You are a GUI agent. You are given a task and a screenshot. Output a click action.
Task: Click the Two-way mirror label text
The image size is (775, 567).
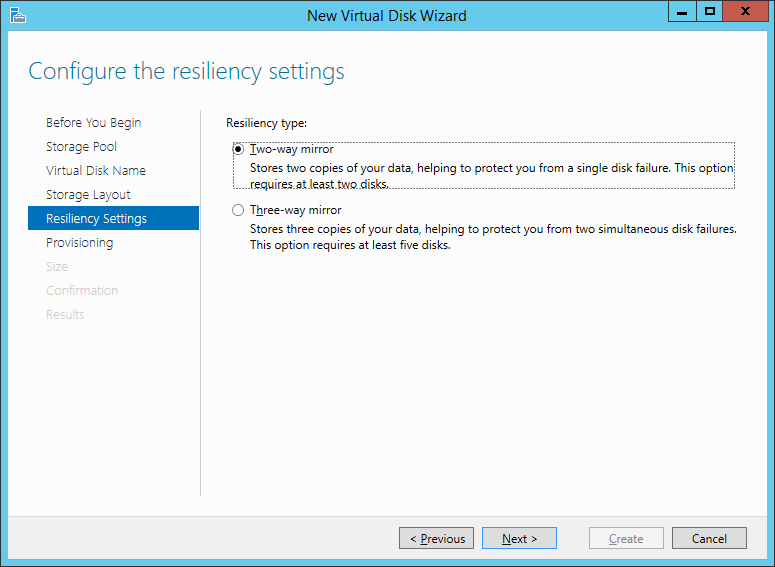pyautogui.click(x=292, y=149)
